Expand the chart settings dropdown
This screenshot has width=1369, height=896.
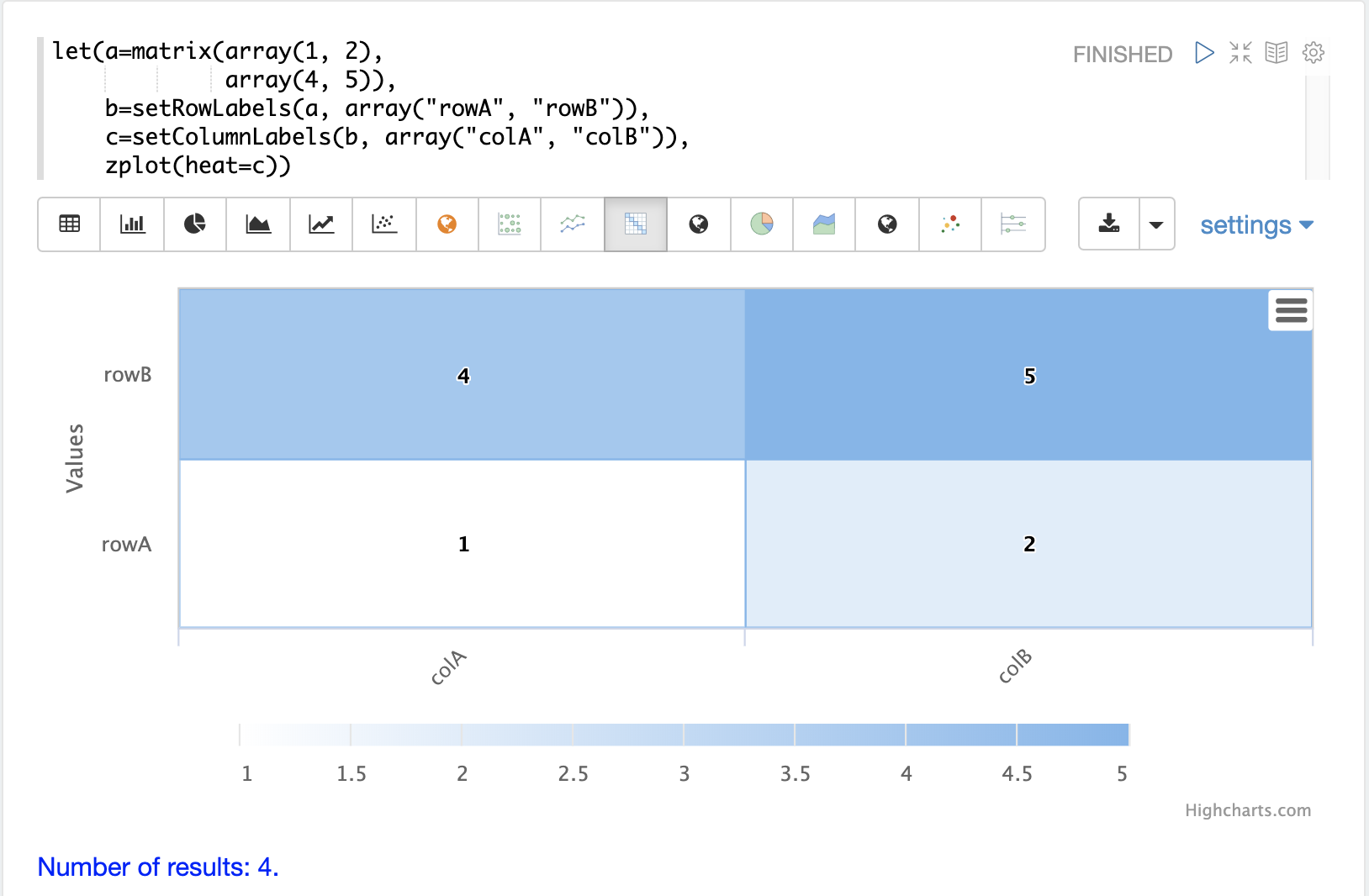pos(1256,225)
